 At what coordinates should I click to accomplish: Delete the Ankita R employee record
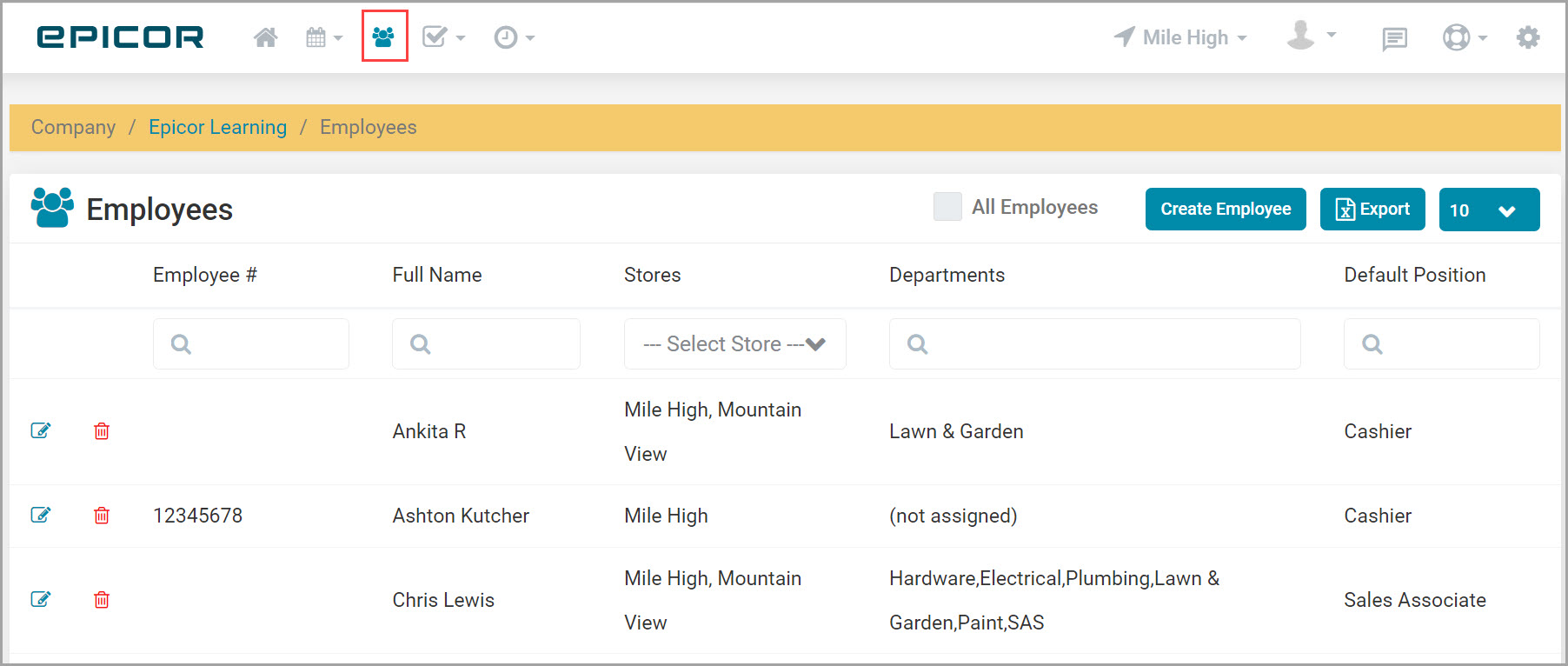click(102, 431)
